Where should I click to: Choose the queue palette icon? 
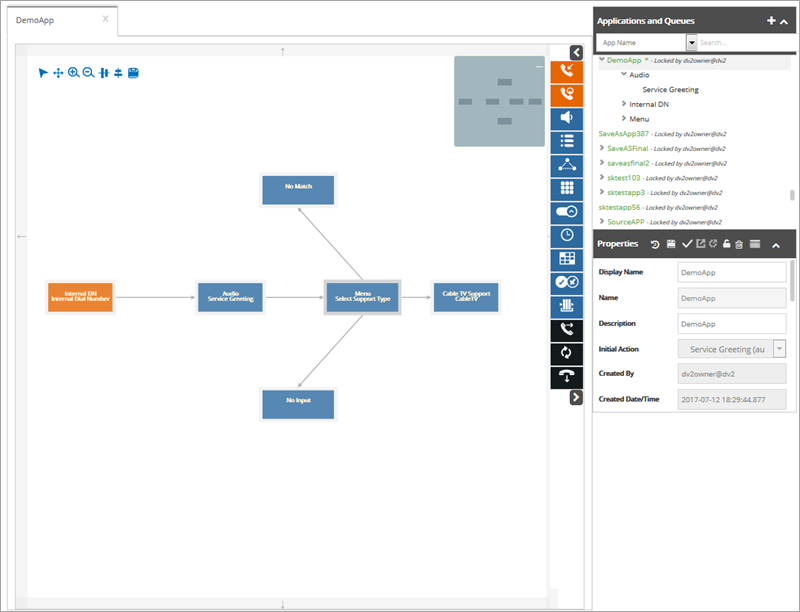pyautogui.click(x=566, y=306)
